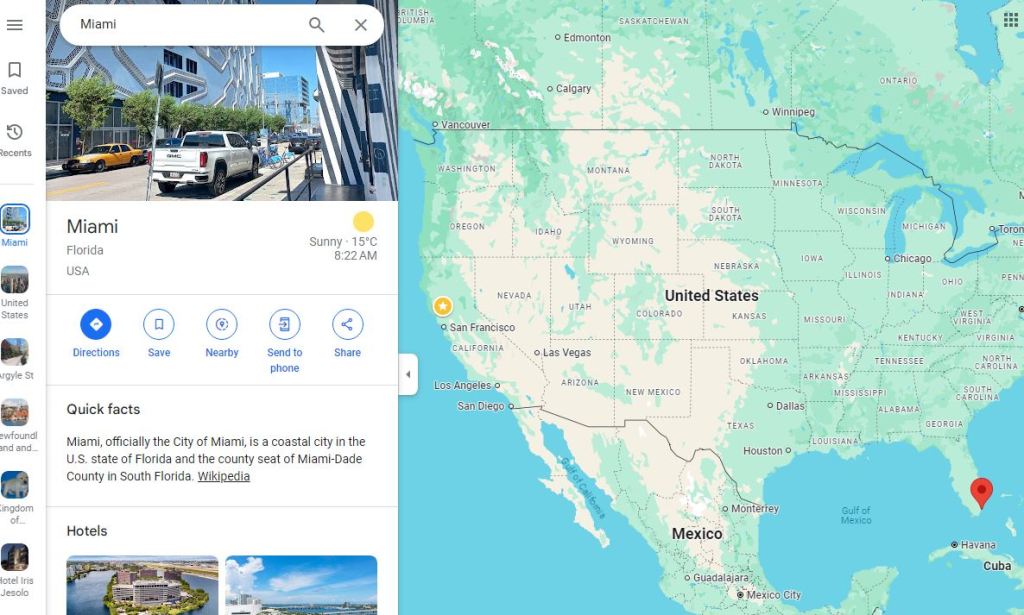Clear the Miami search text

tap(360, 25)
